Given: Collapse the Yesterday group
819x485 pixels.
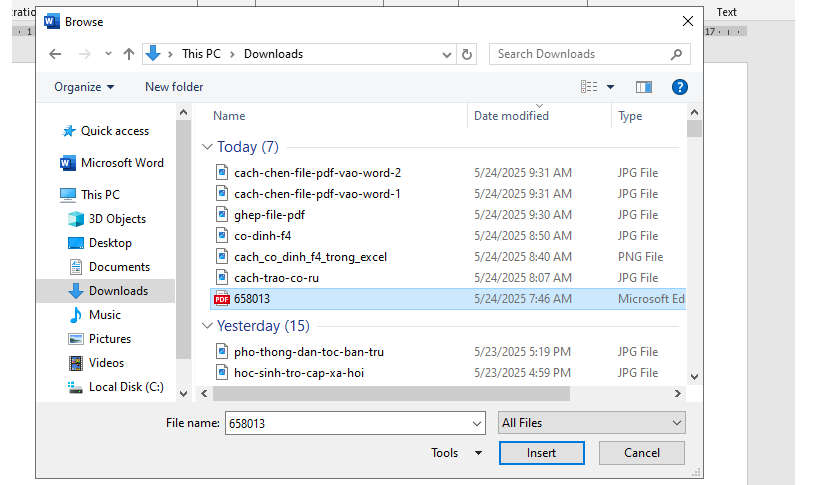Looking at the screenshot, I should coord(207,326).
